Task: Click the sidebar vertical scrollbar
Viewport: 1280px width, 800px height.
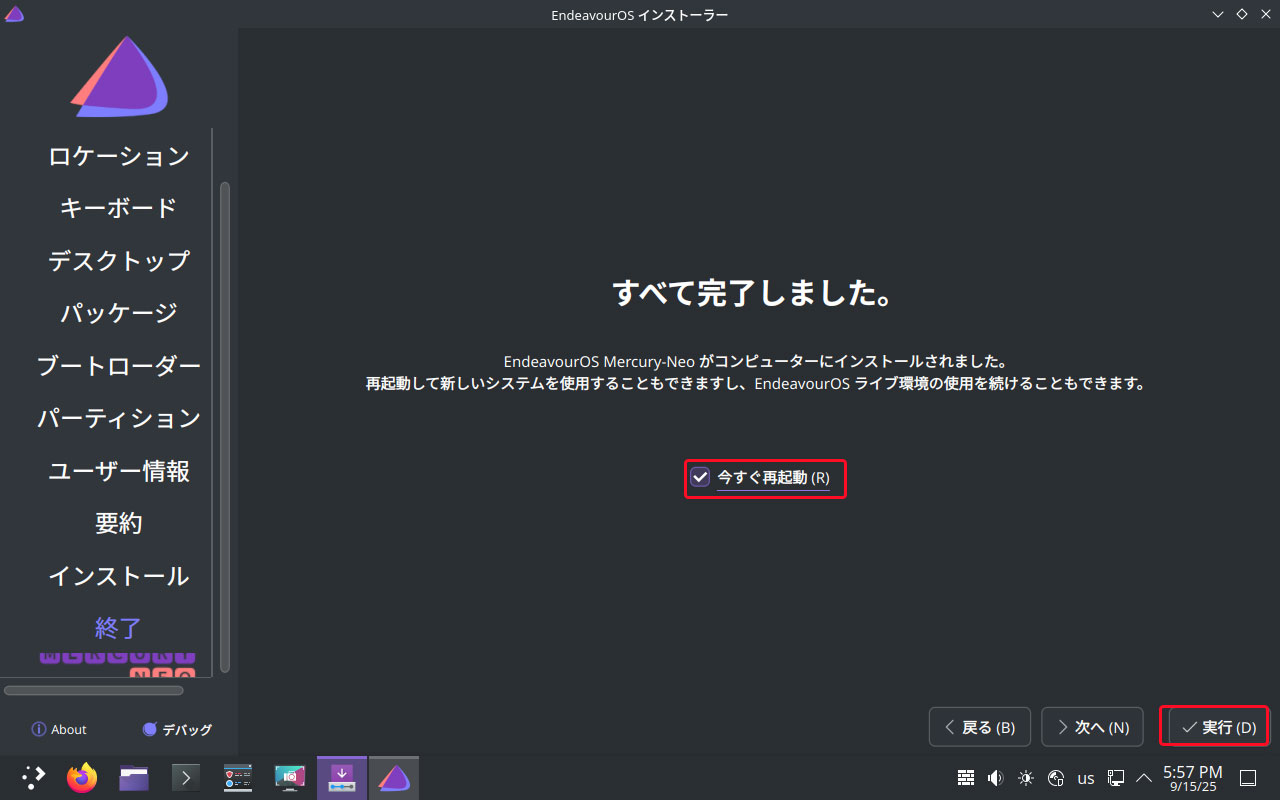Action: coord(225,427)
